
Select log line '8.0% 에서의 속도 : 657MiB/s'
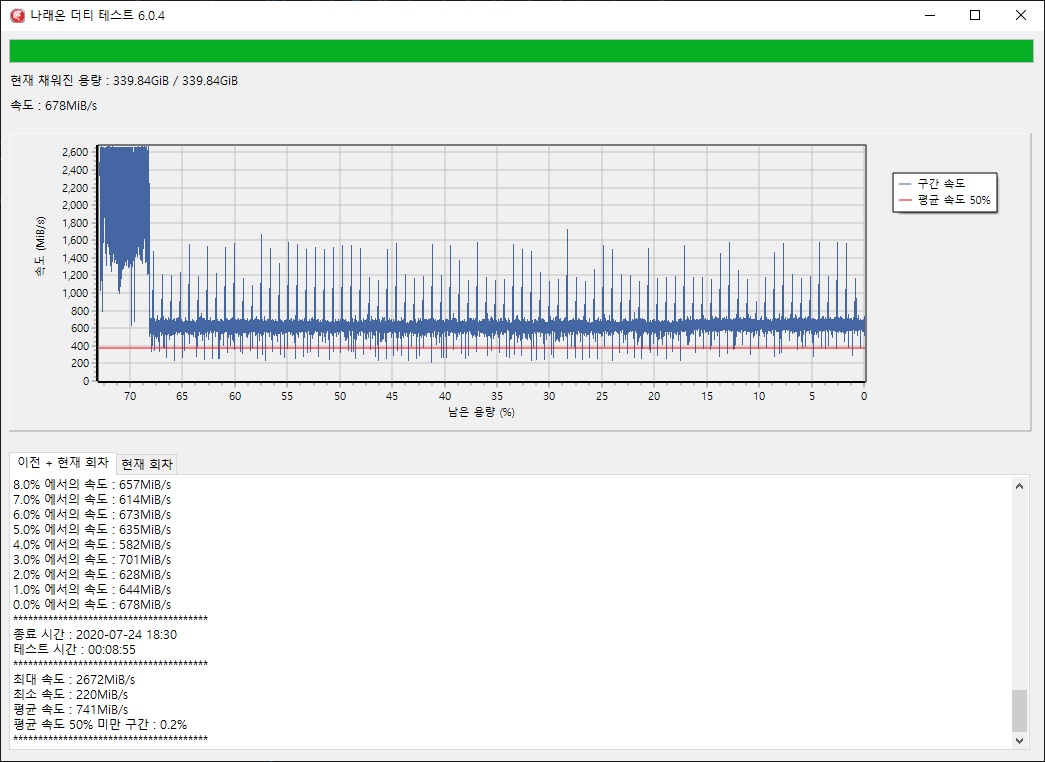click(92, 485)
